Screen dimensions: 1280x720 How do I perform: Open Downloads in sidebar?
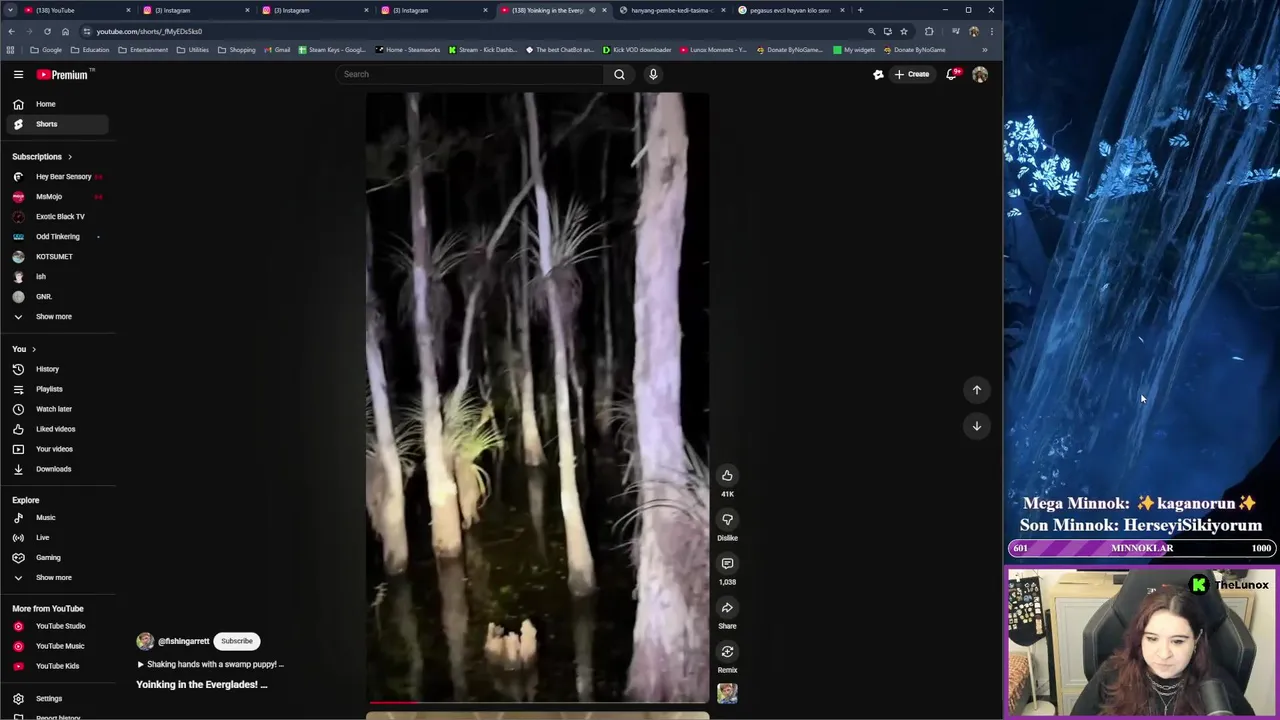point(57,469)
